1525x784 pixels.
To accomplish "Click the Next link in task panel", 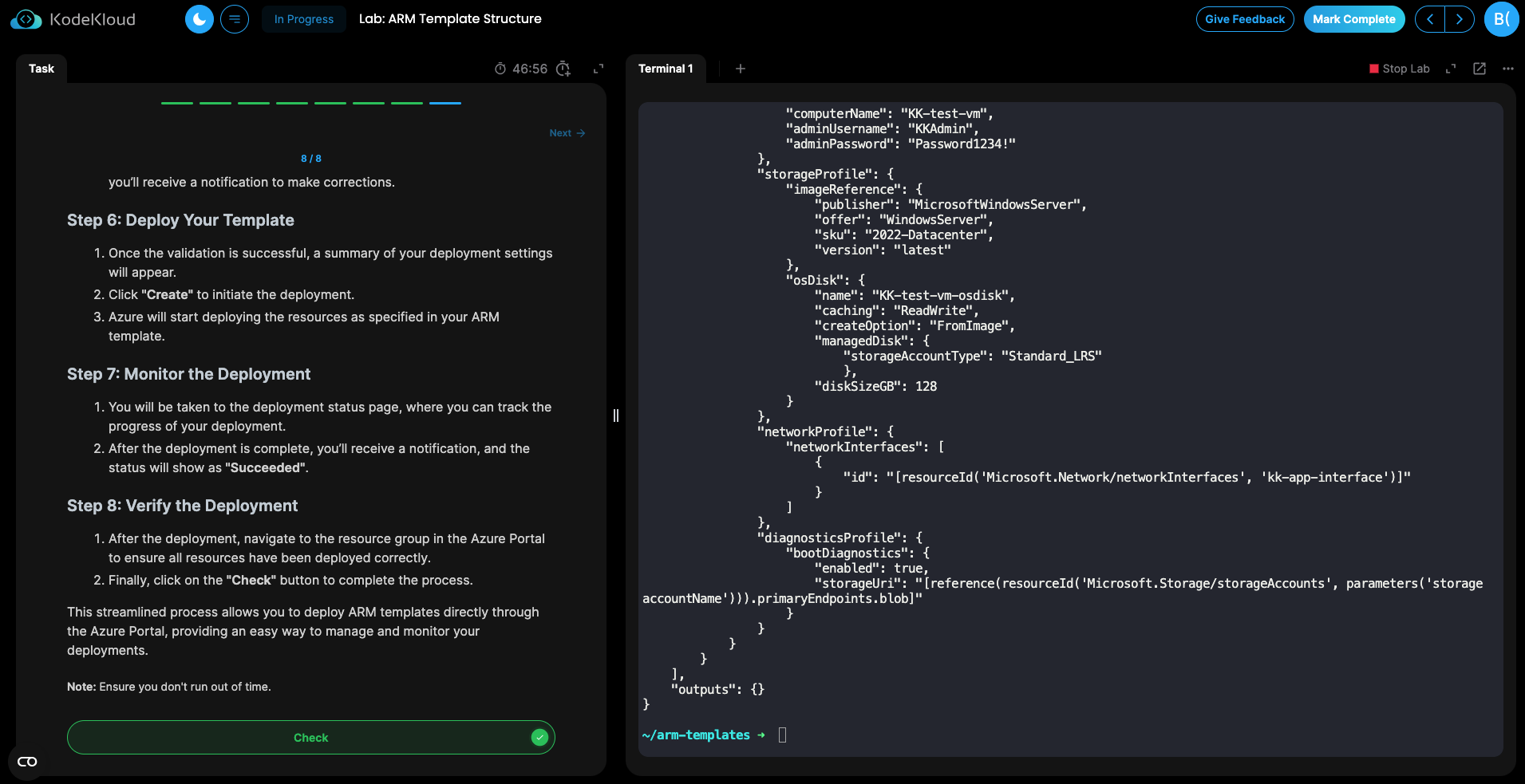I will [567, 133].
